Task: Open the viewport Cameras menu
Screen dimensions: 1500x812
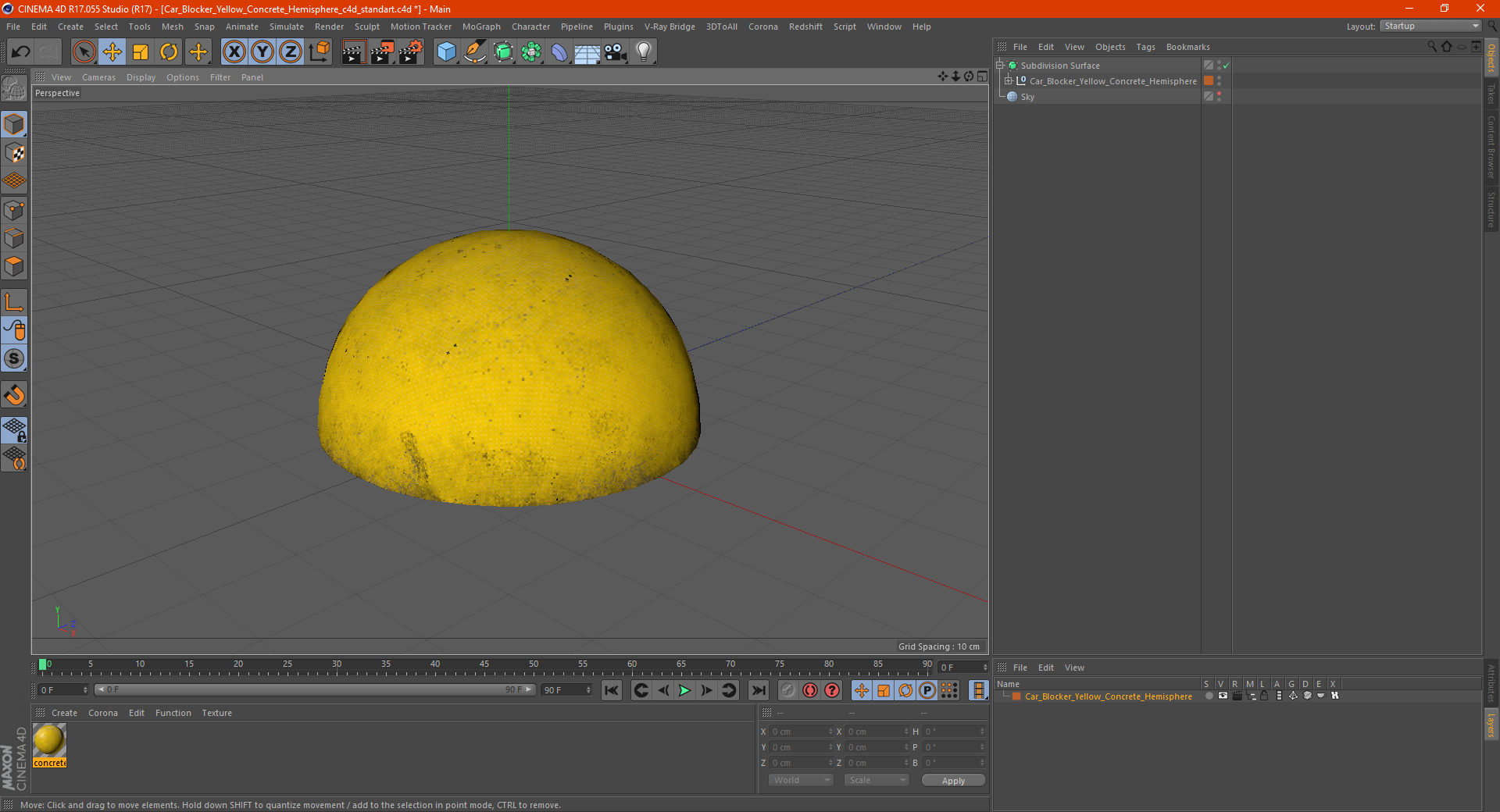Action: click(x=98, y=77)
